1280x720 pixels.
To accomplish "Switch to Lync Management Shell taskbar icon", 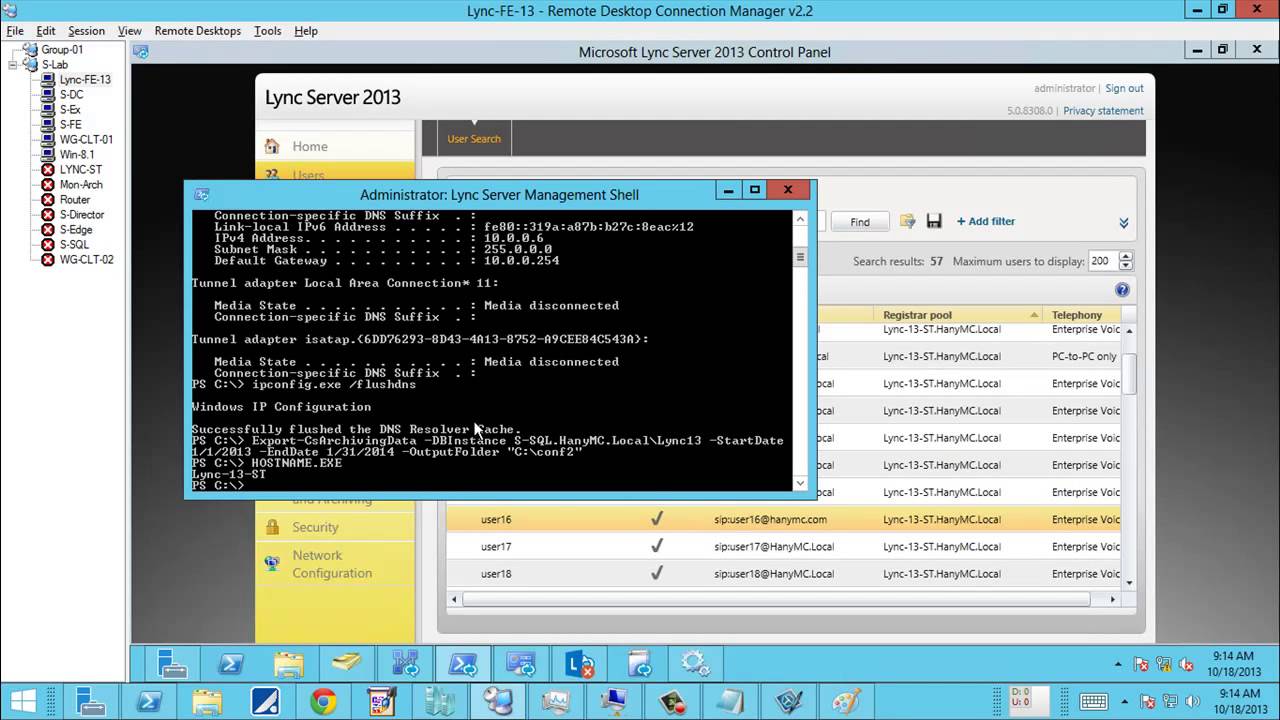I will (x=463, y=664).
